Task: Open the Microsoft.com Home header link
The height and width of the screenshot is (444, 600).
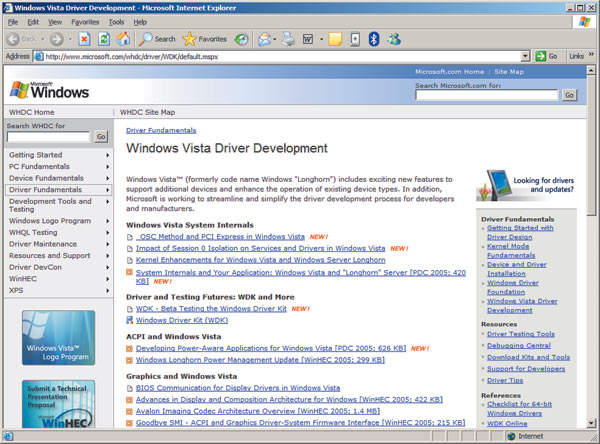Action: point(450,72)
